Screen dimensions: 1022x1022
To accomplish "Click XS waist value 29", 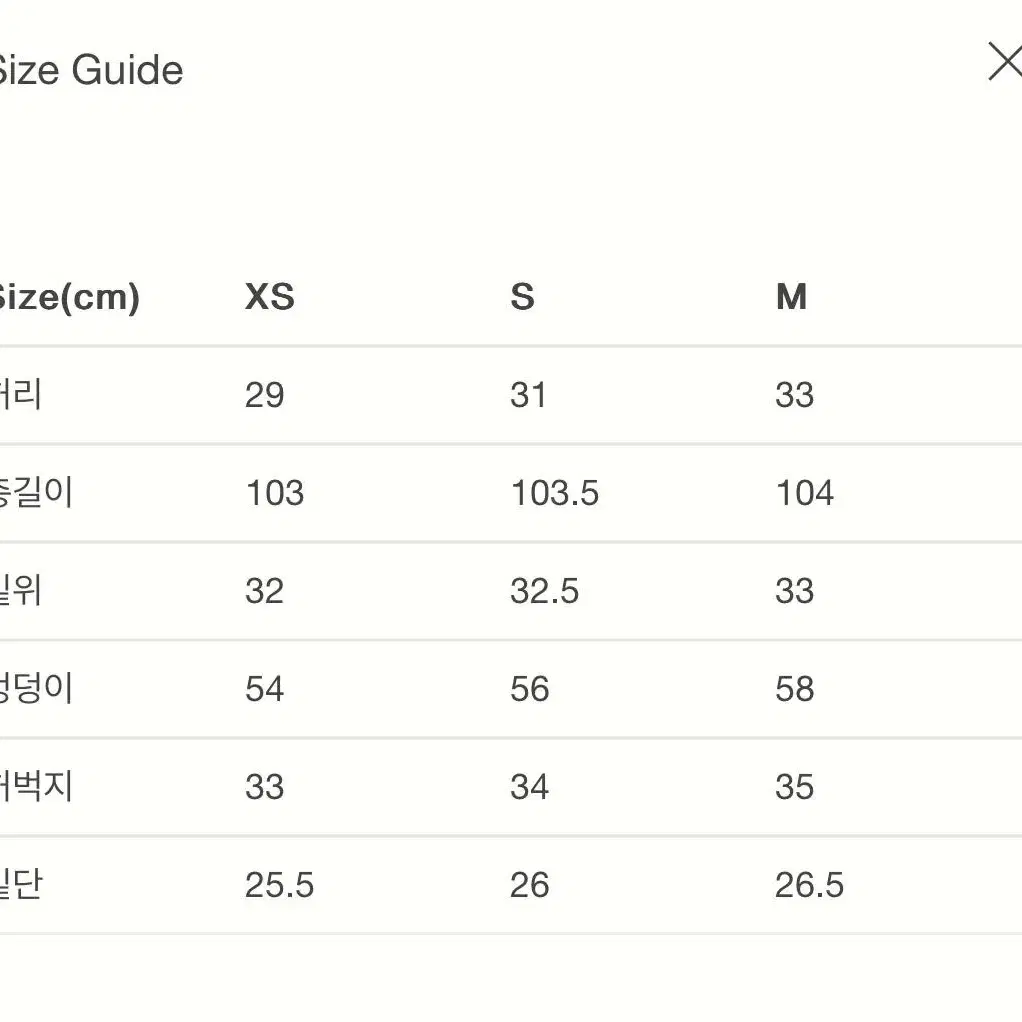I will click(x=265, y=395).
